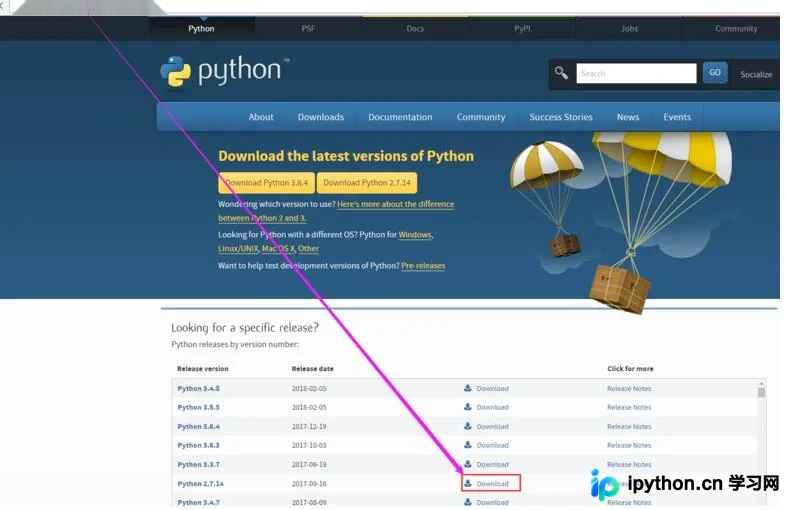This screenshot has width=787, height=510.
Task: Click the magnifier search icon
Action: [561, 73]
